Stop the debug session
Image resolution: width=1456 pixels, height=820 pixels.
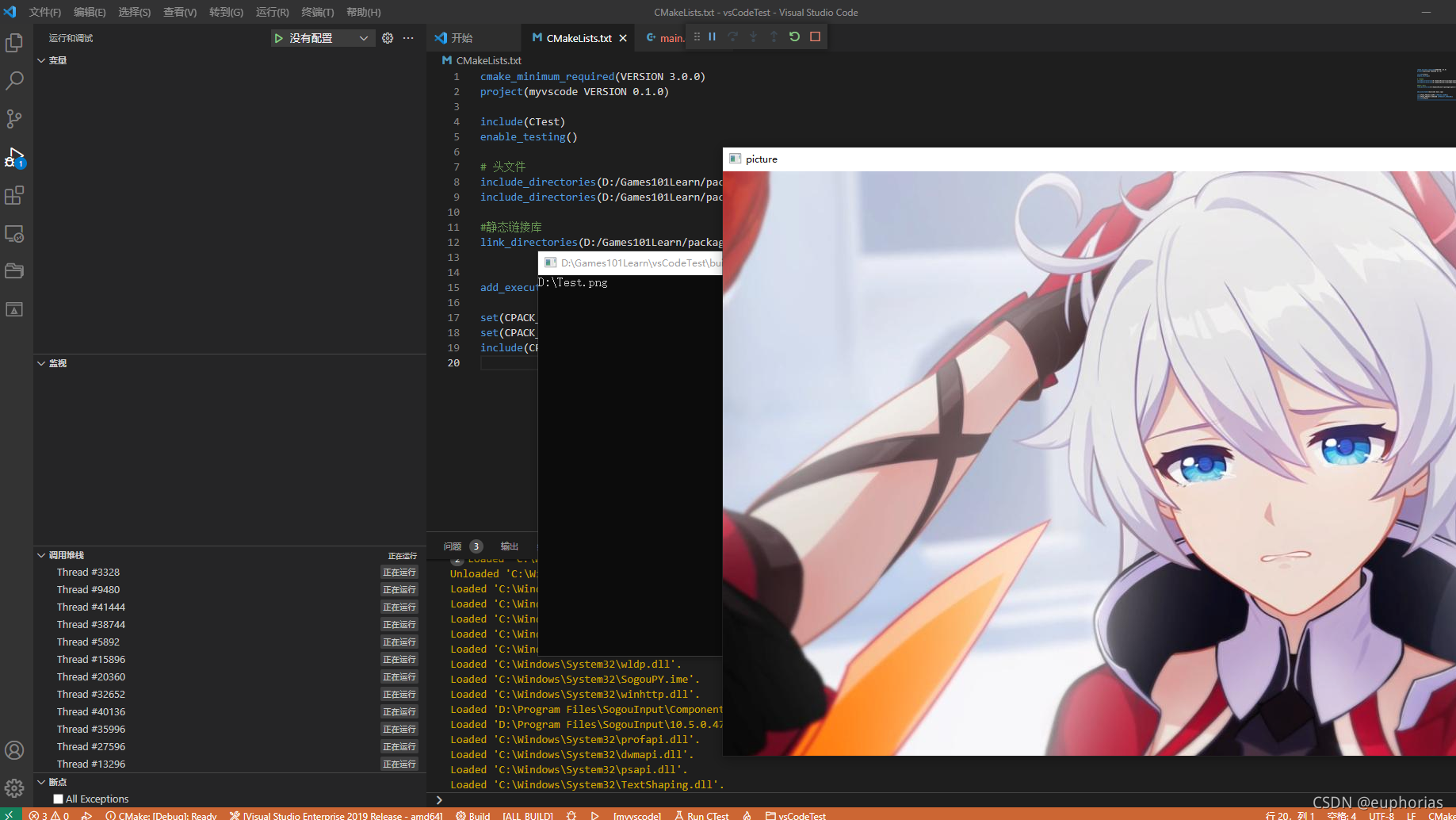click(815, 36)
